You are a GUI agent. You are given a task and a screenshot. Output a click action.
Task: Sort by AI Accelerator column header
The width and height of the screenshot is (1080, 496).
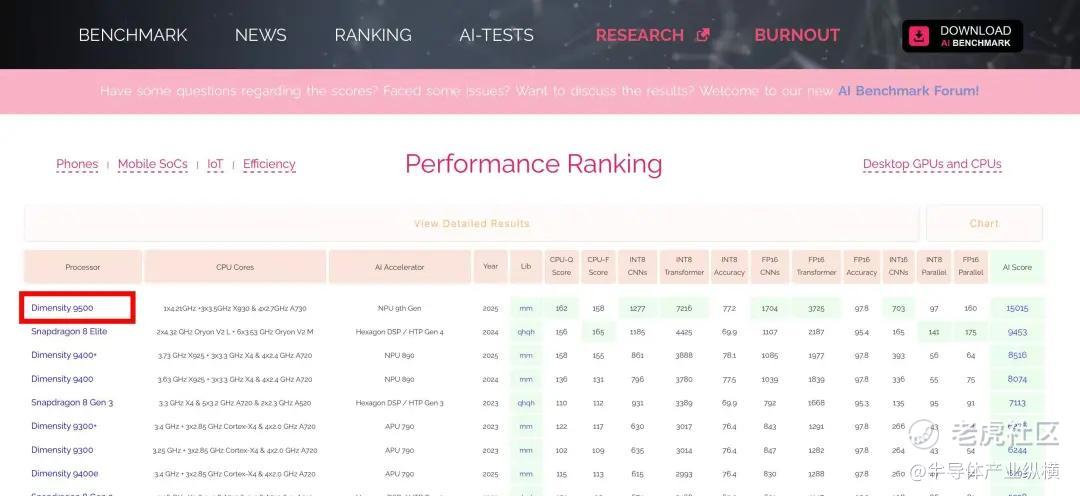click(x=400, y=267)
